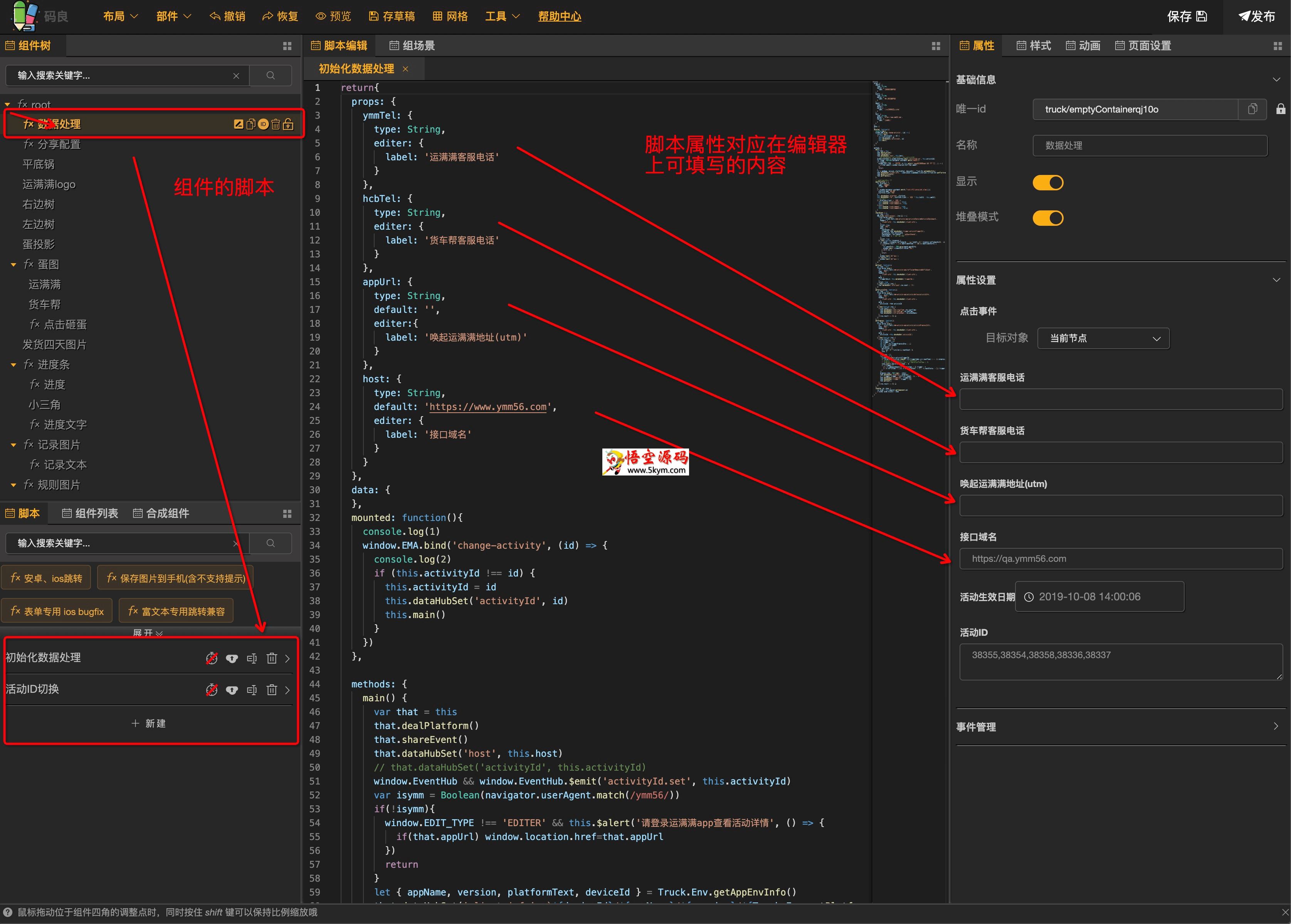The height and width of the screenshot is (924, 1291).
Task: Click the edit icon on 数据处理 tree row
Action: pos(239,124)
